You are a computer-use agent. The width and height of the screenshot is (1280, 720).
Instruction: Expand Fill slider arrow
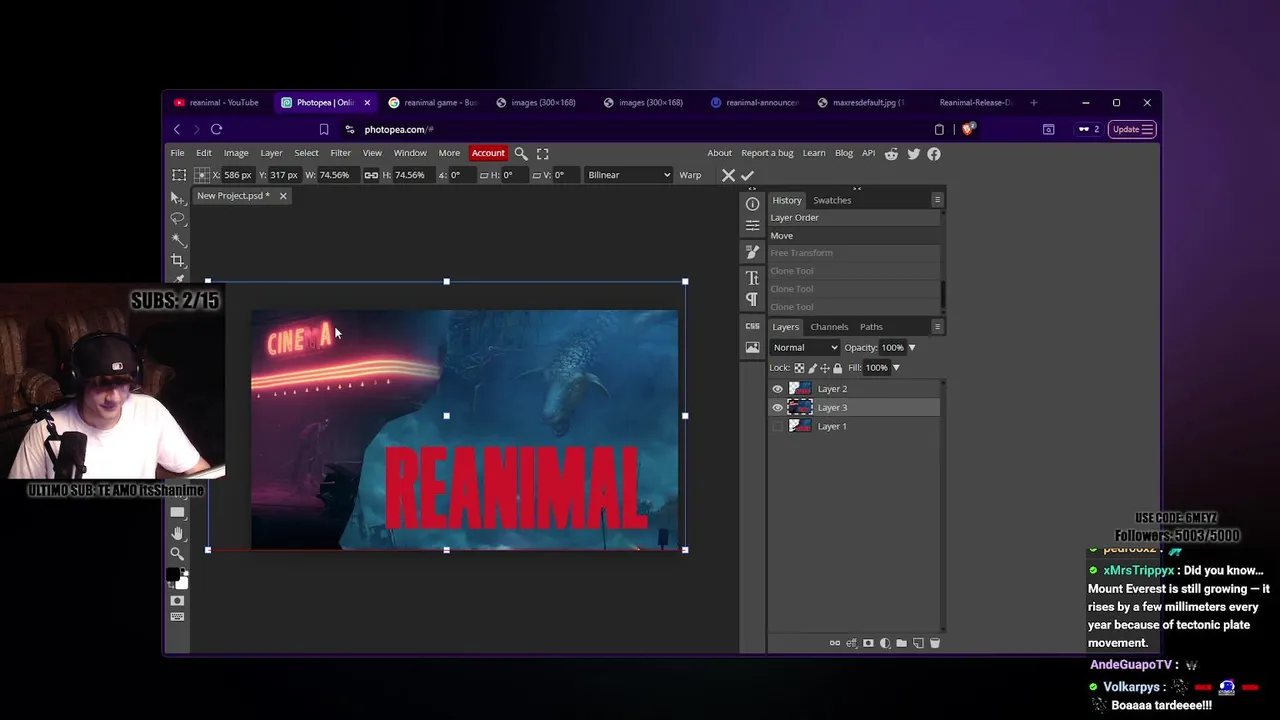[896, 368]
